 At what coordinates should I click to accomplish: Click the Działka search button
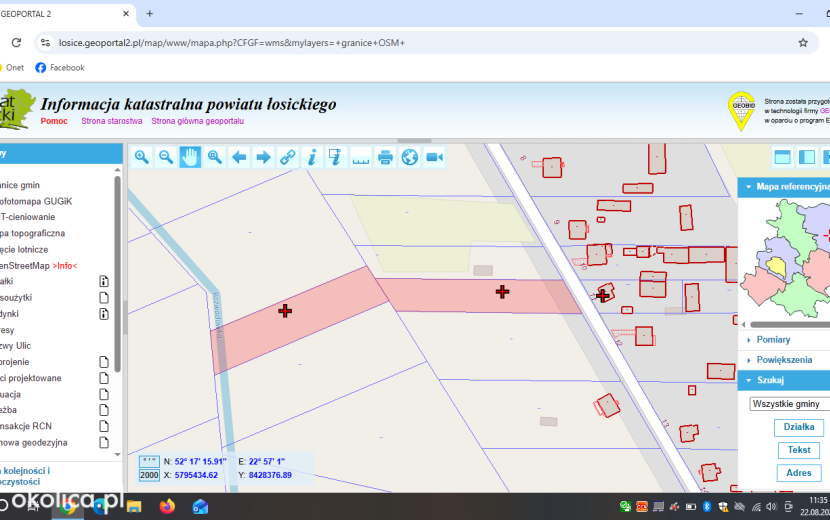798,427
